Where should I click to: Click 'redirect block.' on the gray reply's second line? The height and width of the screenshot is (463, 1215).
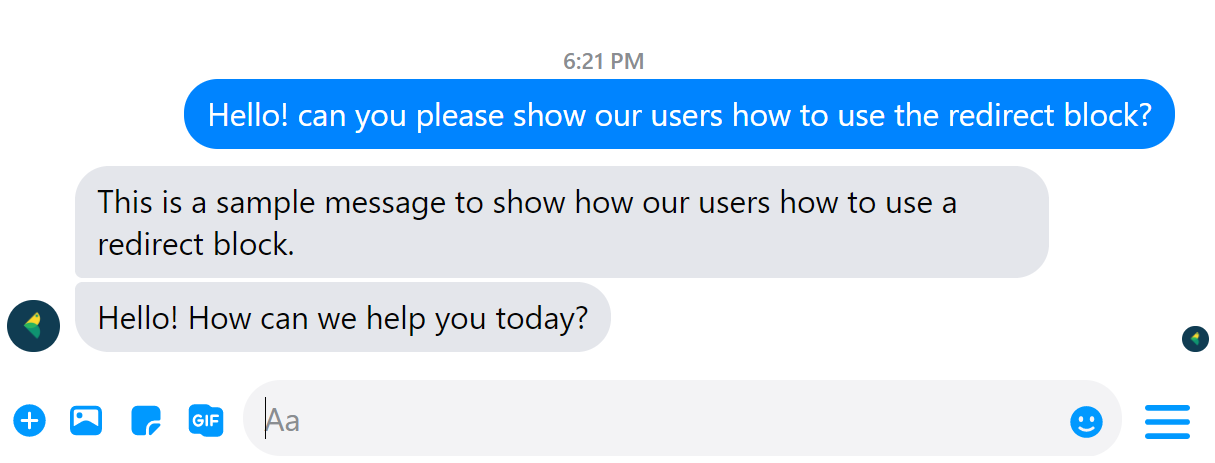pos(196,244)
